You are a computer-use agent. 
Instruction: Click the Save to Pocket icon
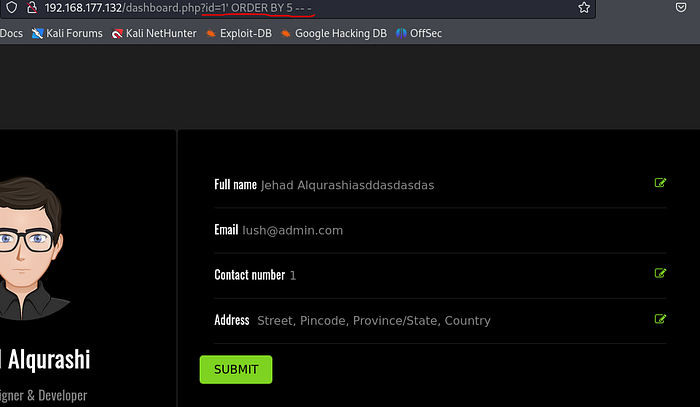tap(680, 8)
